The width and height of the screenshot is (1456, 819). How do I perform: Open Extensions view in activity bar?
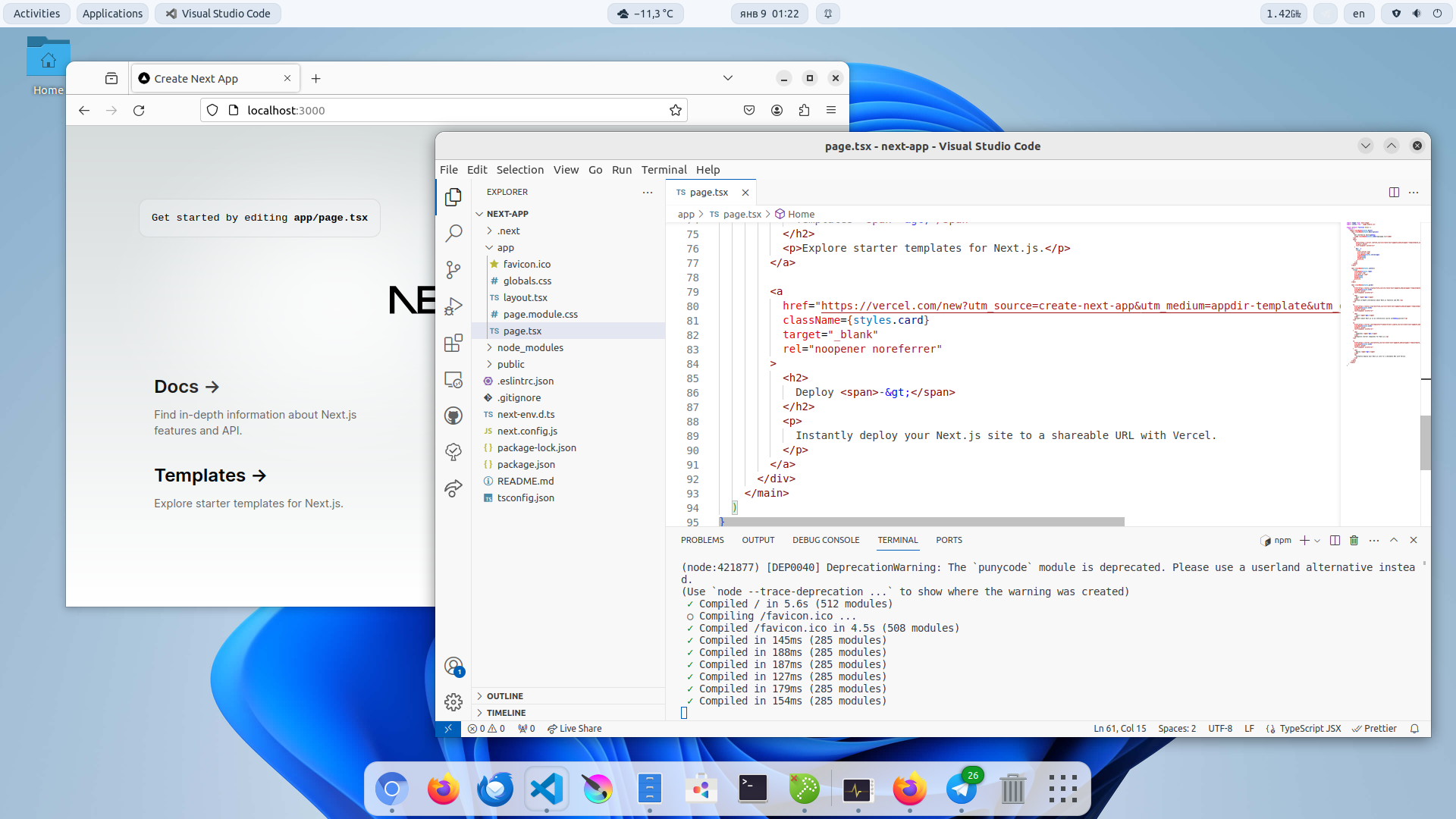coord(453,343)
